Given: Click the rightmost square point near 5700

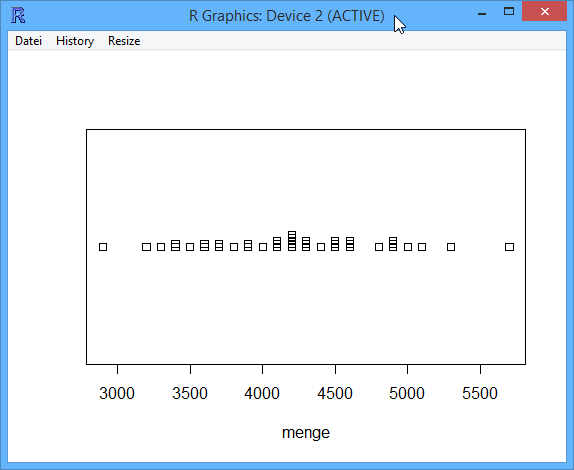Looking at the screenshot, I should [509, 247].
